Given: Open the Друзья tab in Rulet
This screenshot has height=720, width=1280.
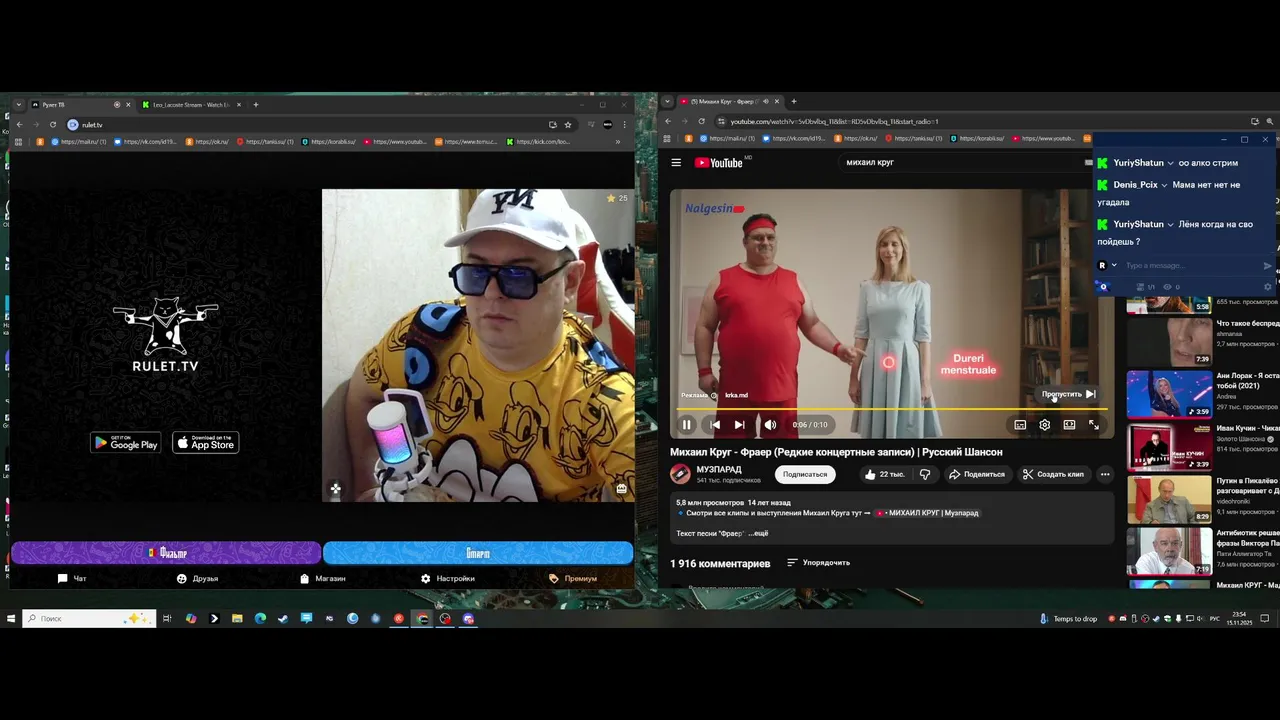Looking at the screenshot, I should [x=197, y=578].
